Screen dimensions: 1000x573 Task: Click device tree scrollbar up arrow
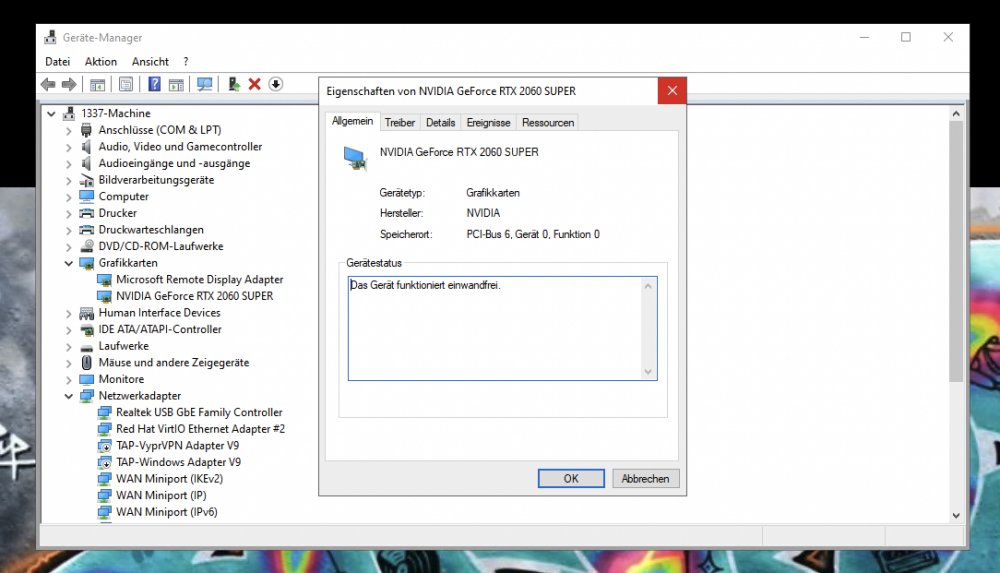coord(956,114)
